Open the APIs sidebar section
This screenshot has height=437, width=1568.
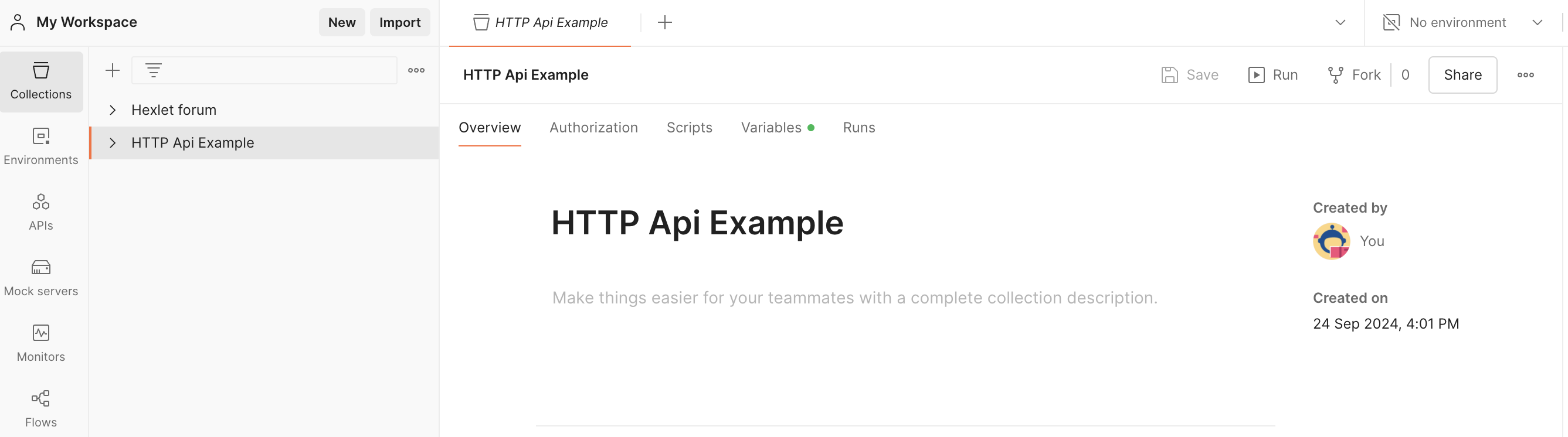(x=41, y=211)
